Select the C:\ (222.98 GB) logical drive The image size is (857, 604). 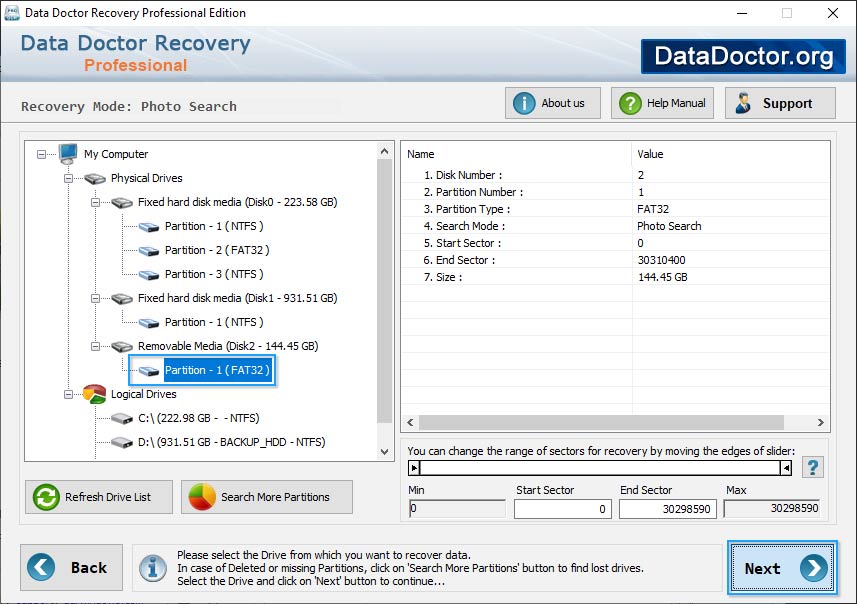pyautogui.click(x=198, y=418)
